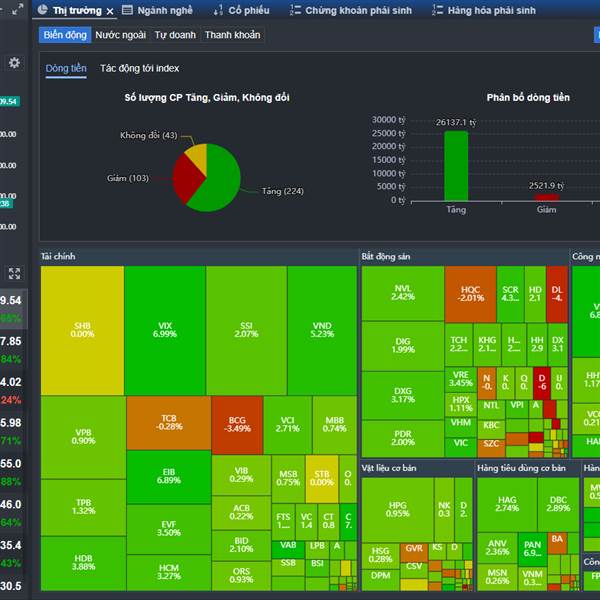Select the PDR 2.00% treemap tile
600x600 pixels.
coord(403,438)
